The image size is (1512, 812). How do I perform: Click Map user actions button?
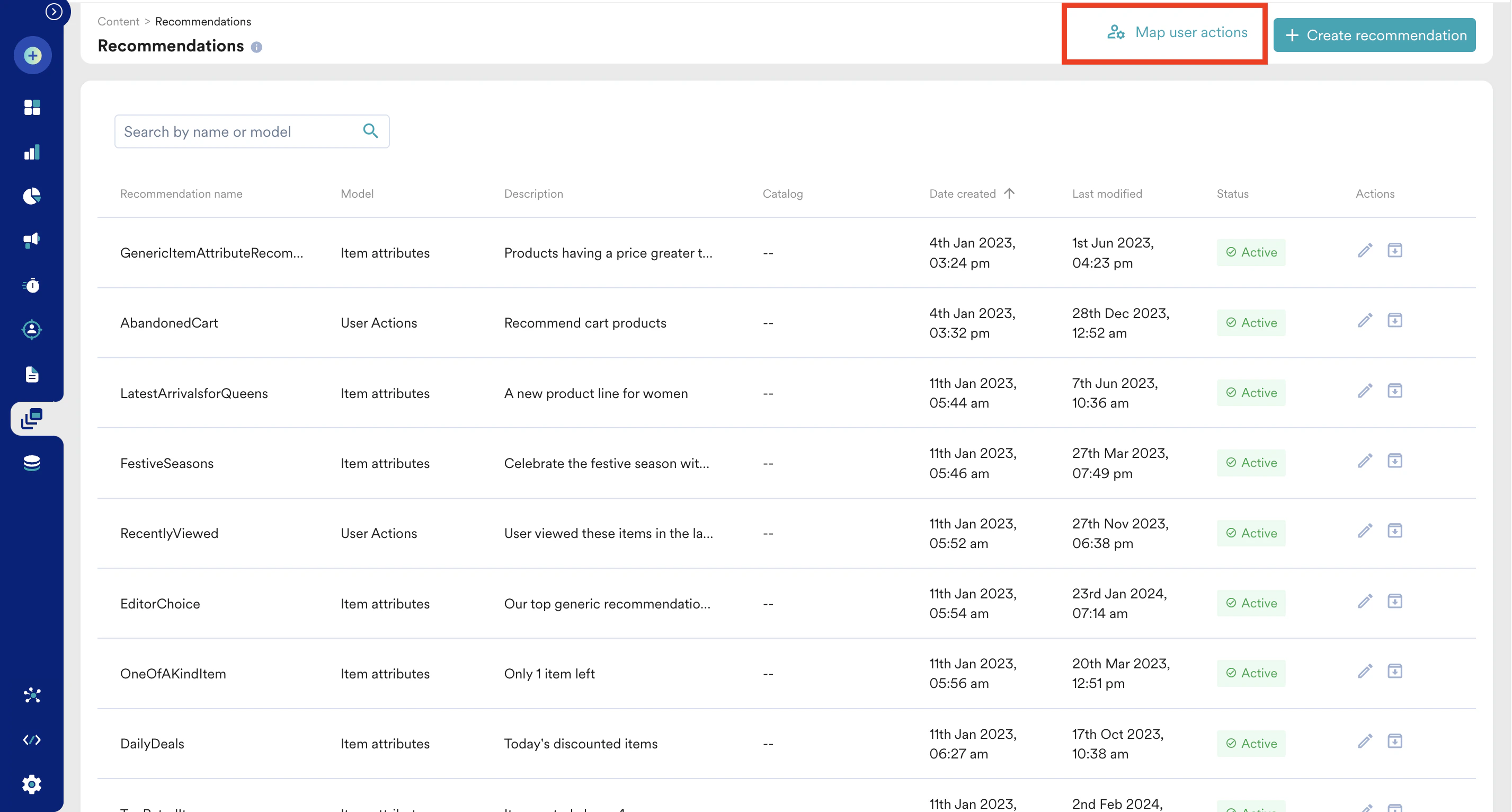click(x=1177, y=33)
